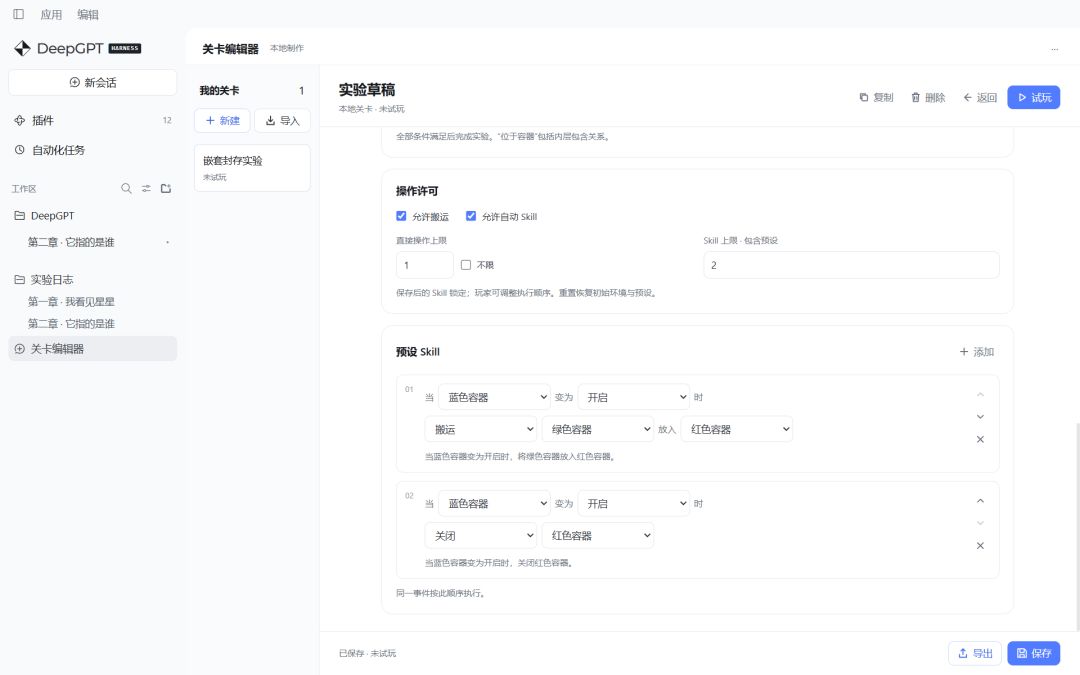Screen dimensions: 1080x675
Task: Open Skill 01 state 开启 dropdown
Action: tap(634, 397)
